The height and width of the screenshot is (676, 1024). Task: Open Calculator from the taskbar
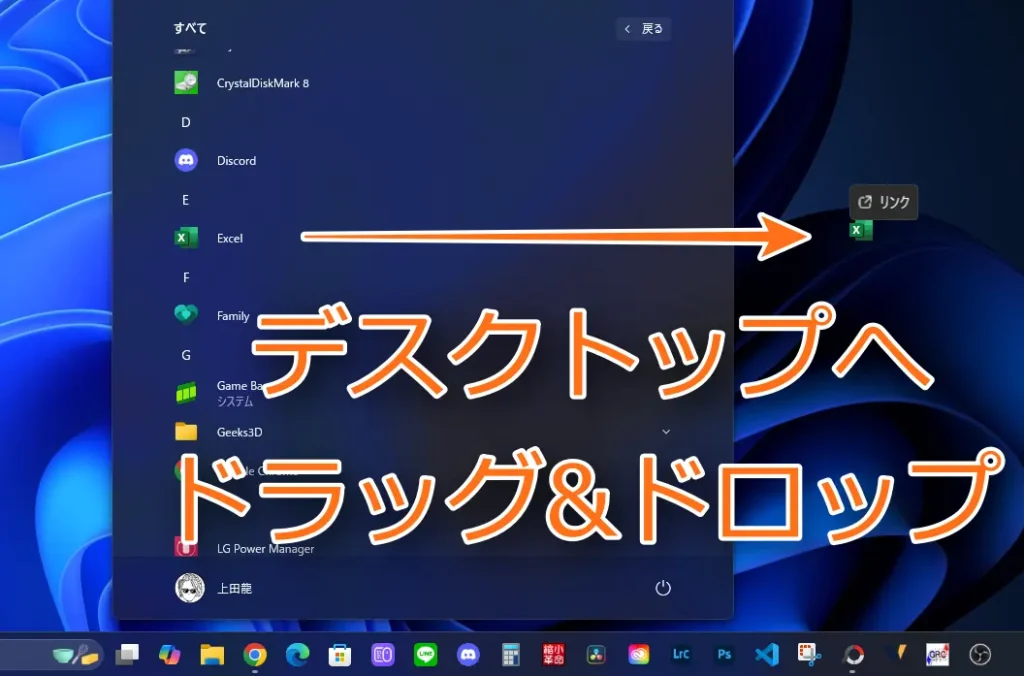[511, 654]
